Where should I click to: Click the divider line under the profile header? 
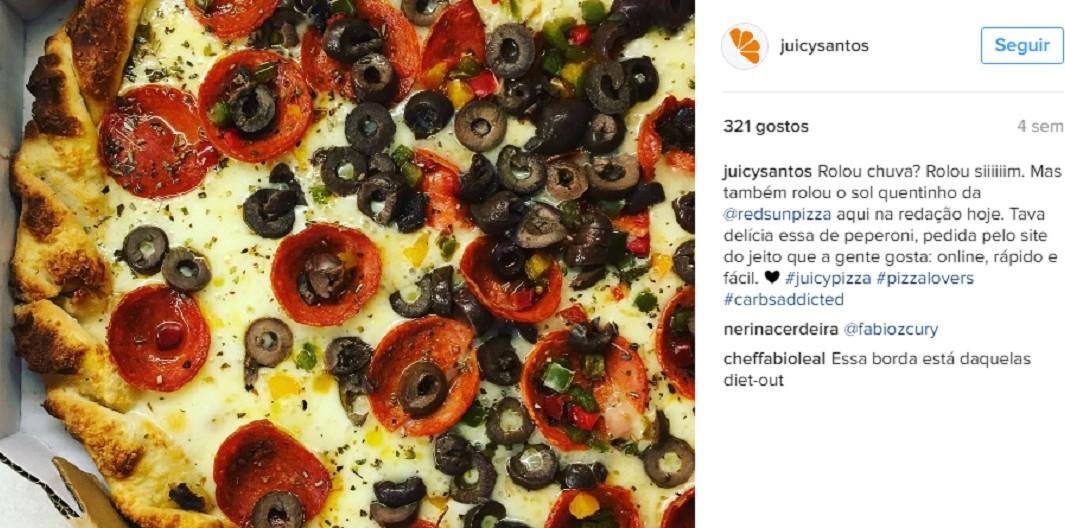[892, 92]
